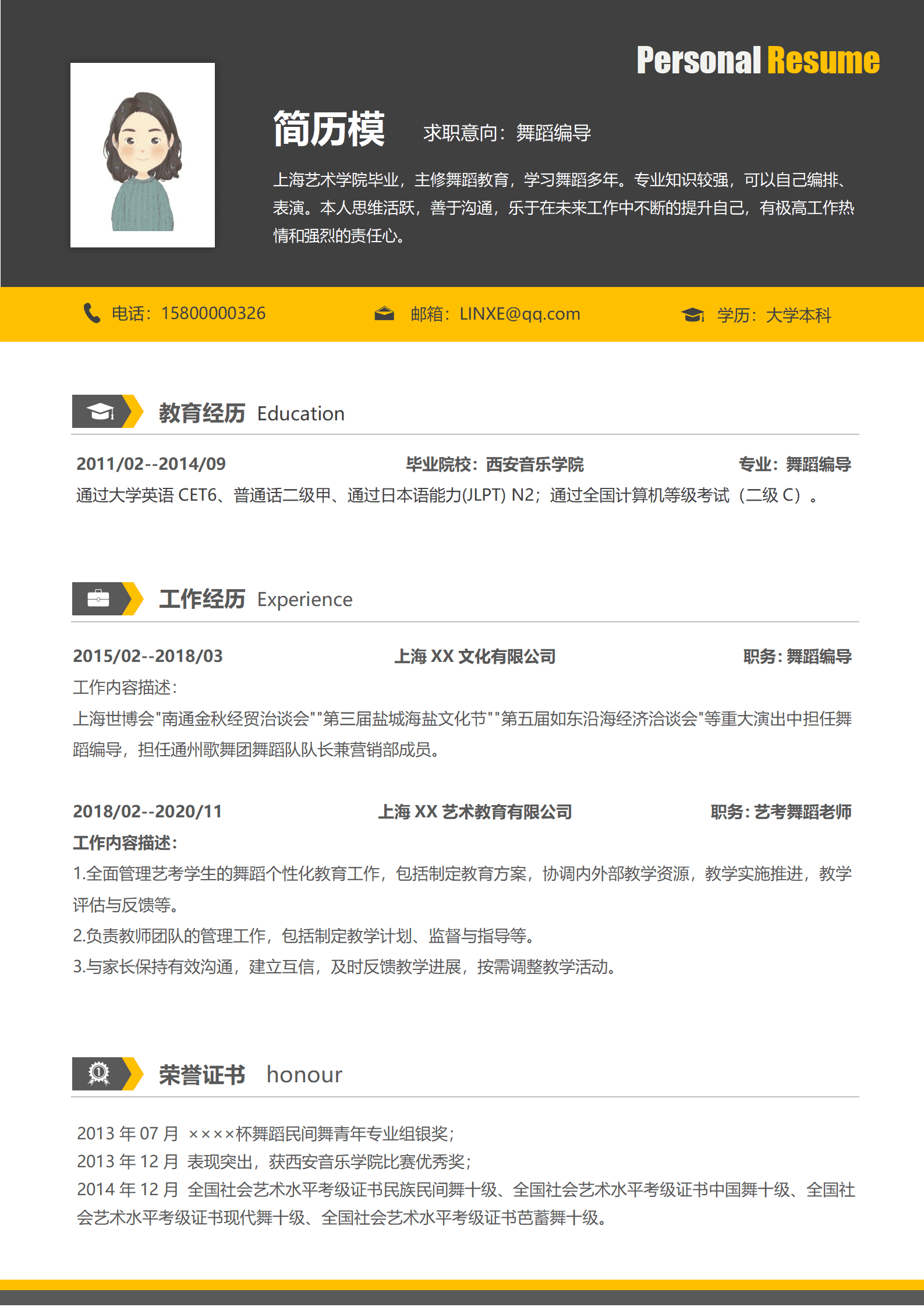Click the line starting 3.与家长保持有效沟通
The image size is (924, 1307).
coord(345,966)
